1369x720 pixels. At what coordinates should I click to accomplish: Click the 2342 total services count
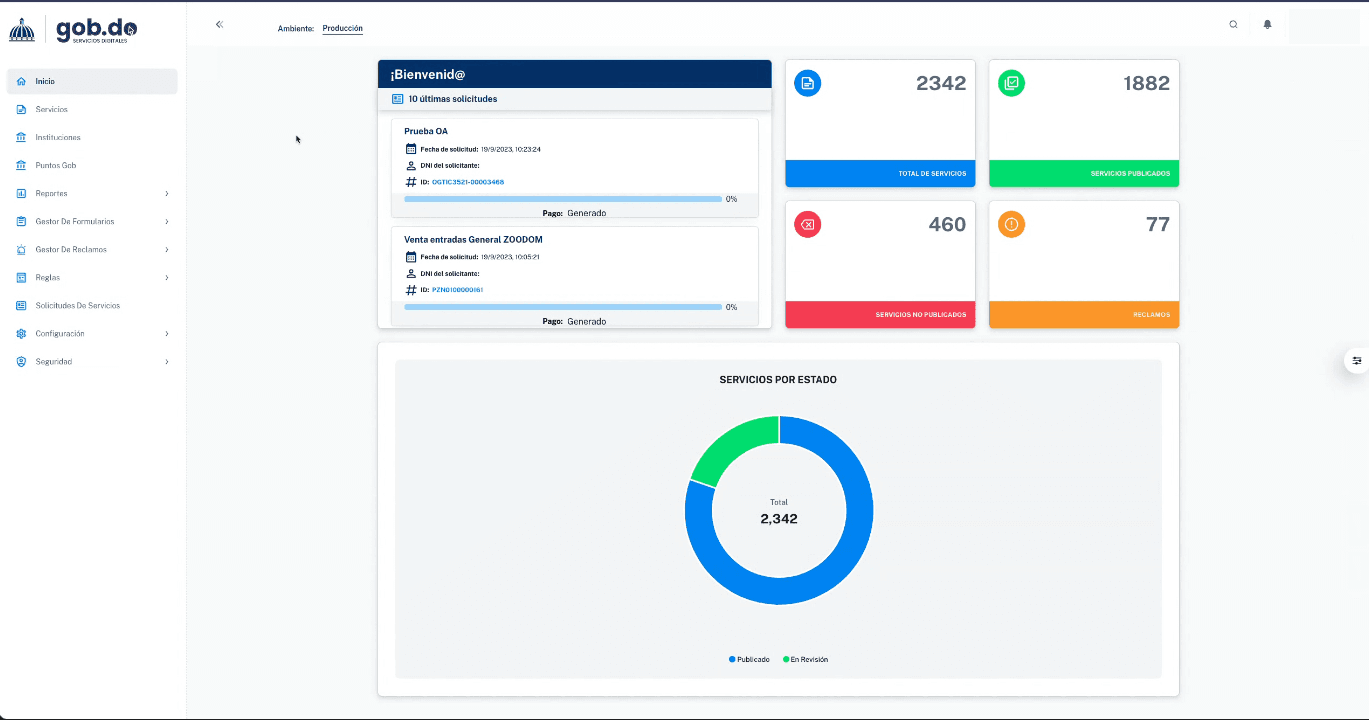941,83
